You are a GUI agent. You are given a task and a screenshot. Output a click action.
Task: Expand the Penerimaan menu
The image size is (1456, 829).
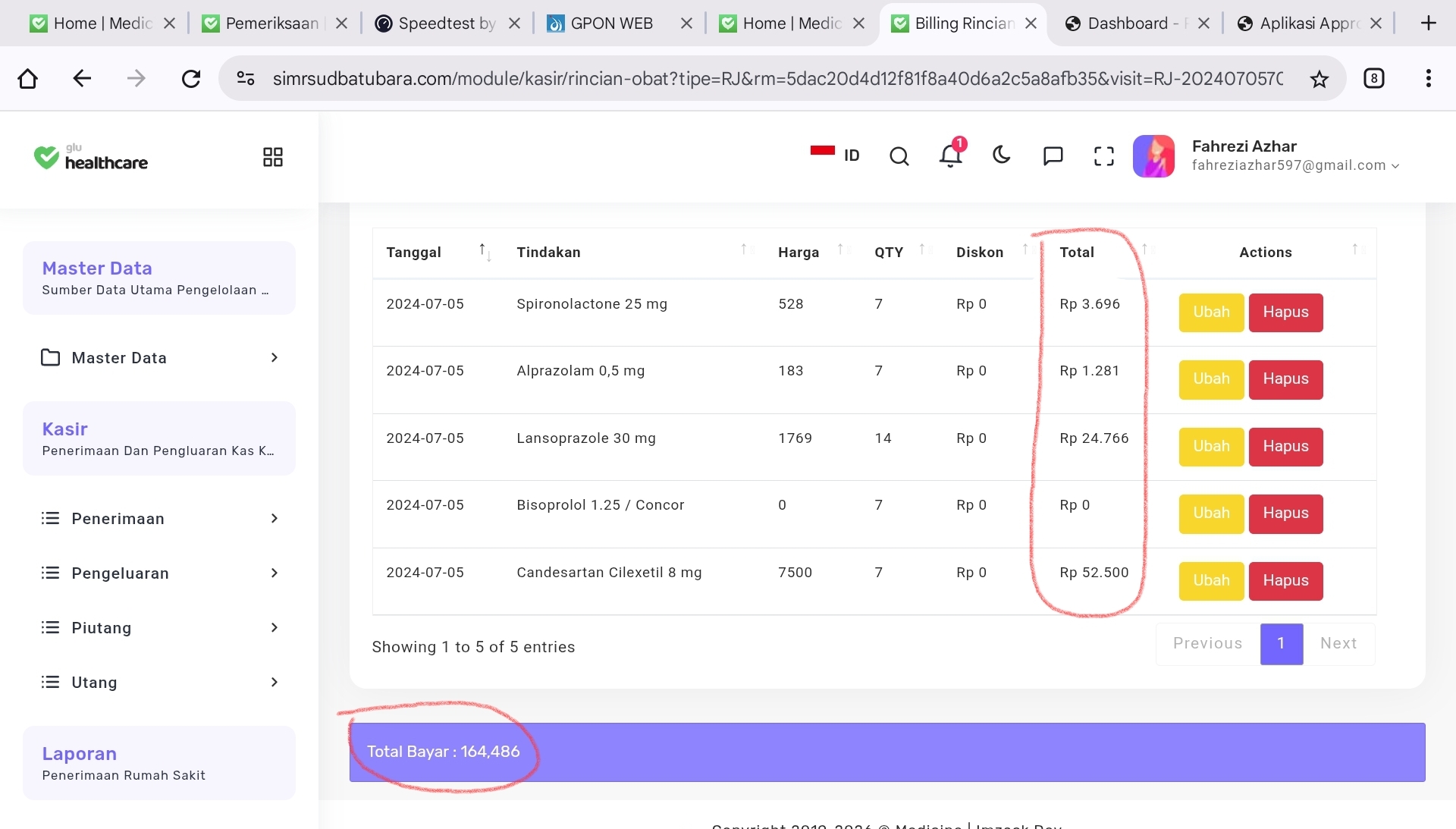(159, 519)
